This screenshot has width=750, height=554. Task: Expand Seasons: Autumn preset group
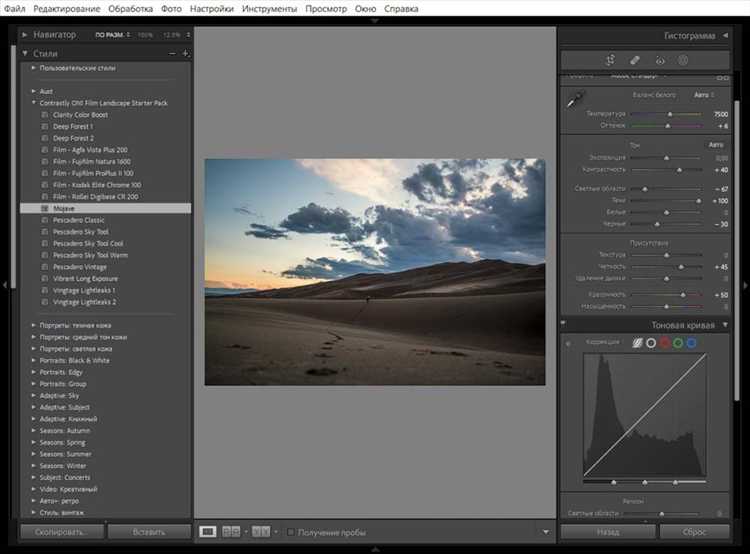click(x=33, y=431)
